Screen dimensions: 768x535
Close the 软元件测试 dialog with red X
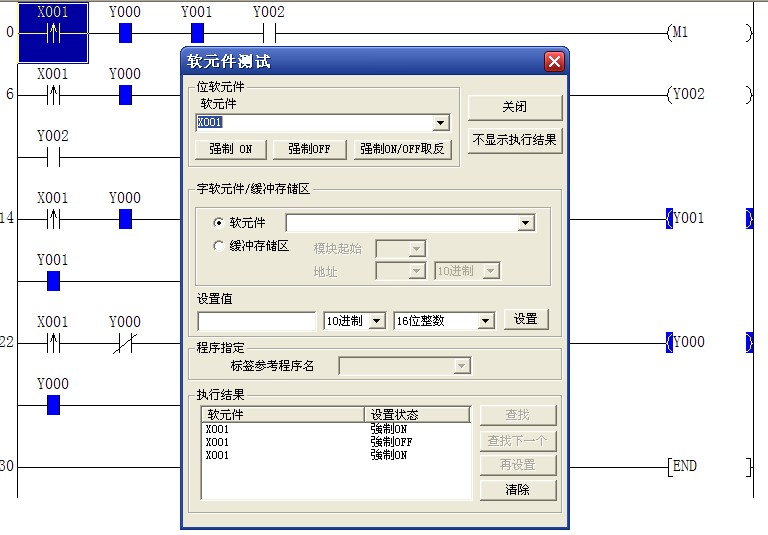pos(554,62)
